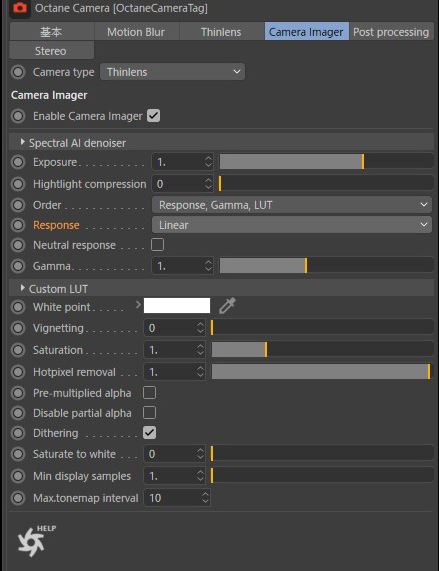Viewport: 439px width, 571px height.
Task: Click on the Vignetting slider bar
Action: (x=322, y=328)
